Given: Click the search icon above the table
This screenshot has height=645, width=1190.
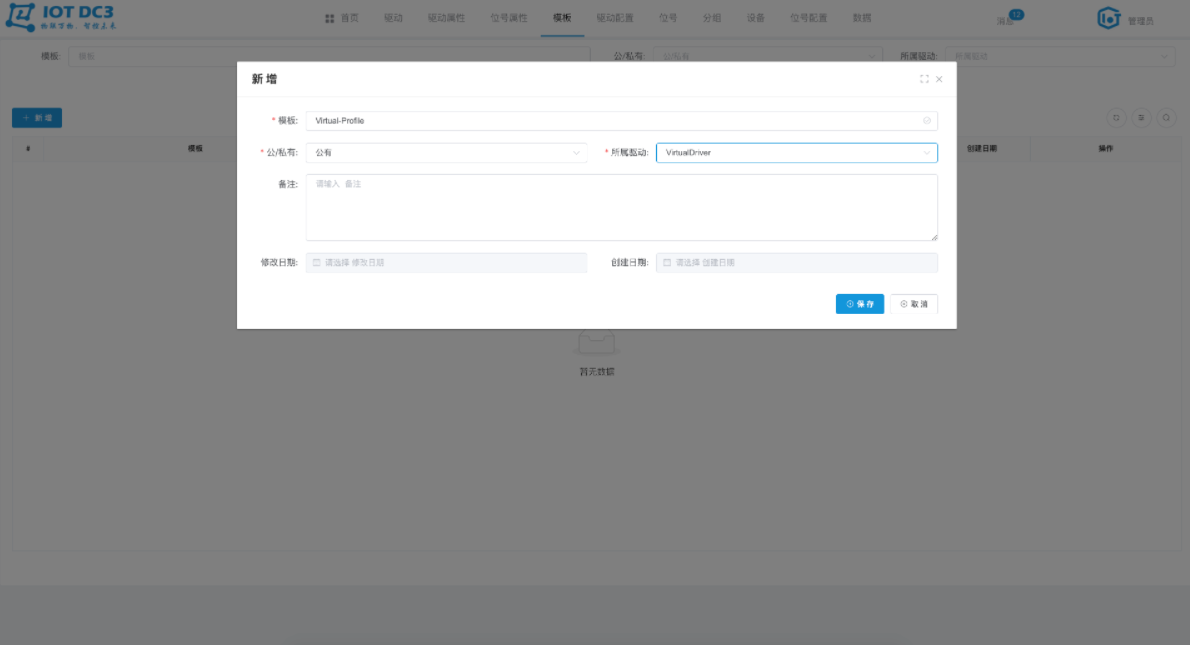Looking at the screenshot, I should [1166, 118].
